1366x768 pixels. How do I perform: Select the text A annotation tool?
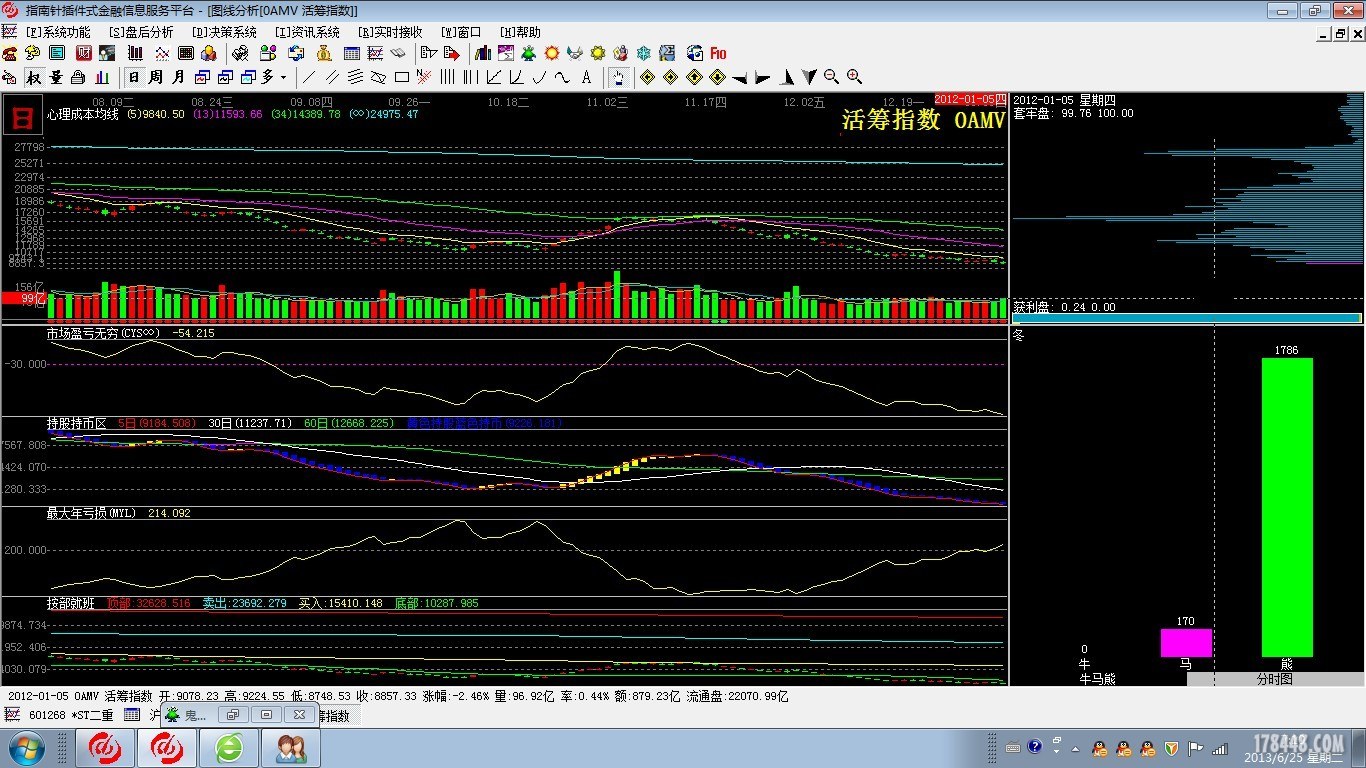pyautogui.click(x=586, y=77)
